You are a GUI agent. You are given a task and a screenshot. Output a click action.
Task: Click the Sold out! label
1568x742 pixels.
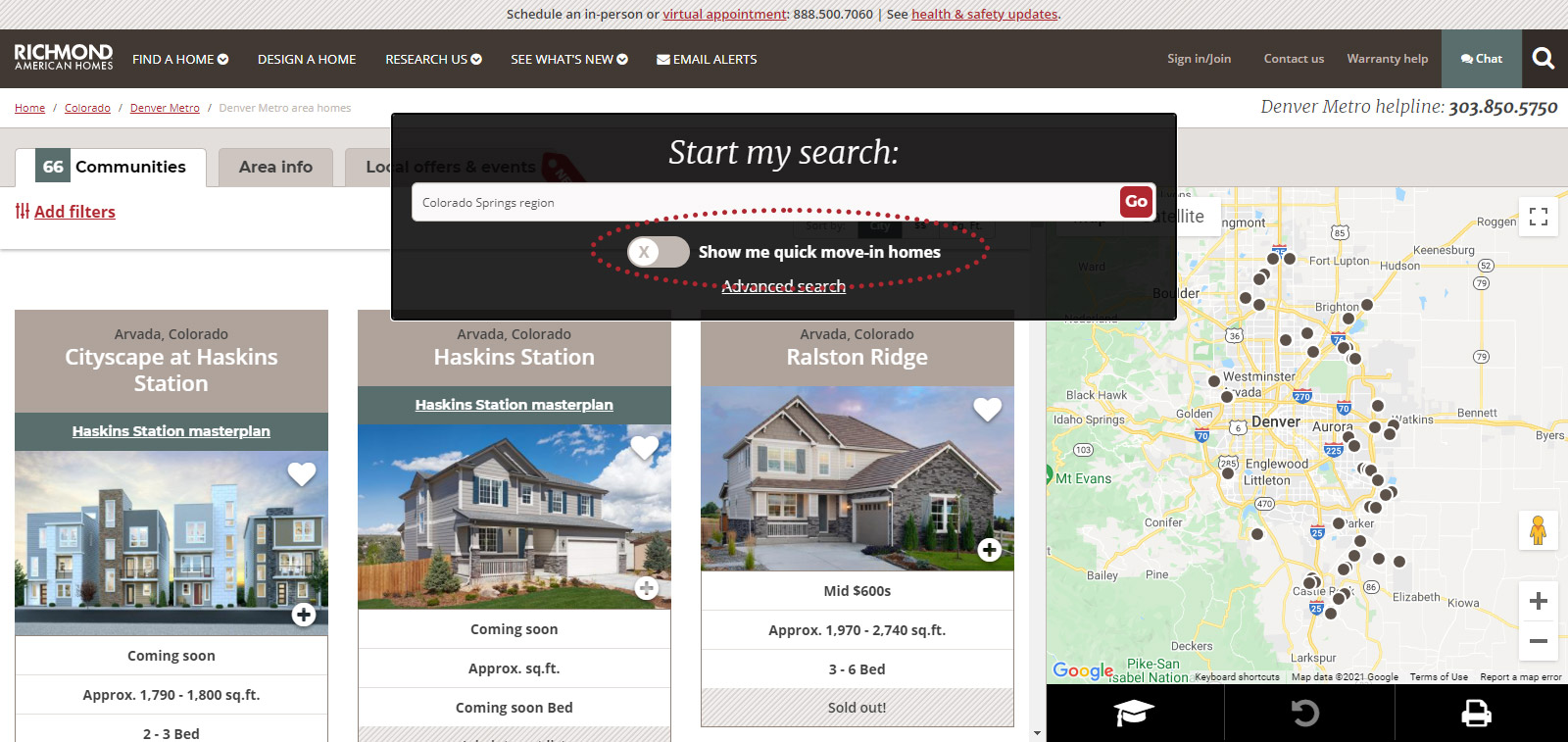point(857,708)
